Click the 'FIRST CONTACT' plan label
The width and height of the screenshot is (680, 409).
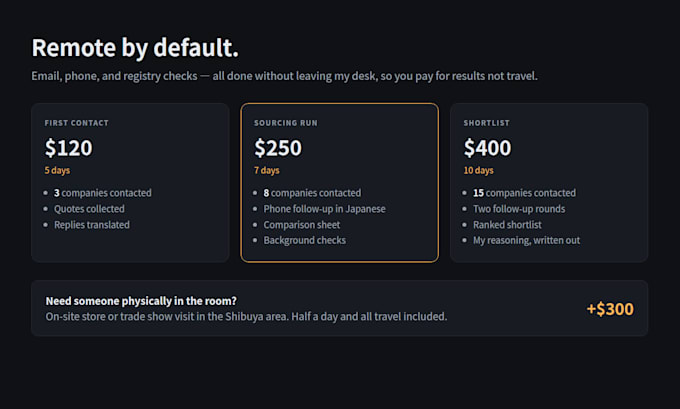[x=77, y=123]
